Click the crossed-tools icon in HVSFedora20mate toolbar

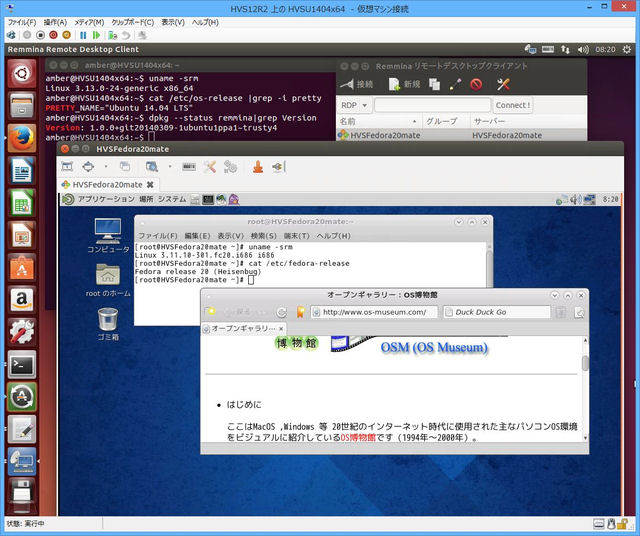click(210, 166)
